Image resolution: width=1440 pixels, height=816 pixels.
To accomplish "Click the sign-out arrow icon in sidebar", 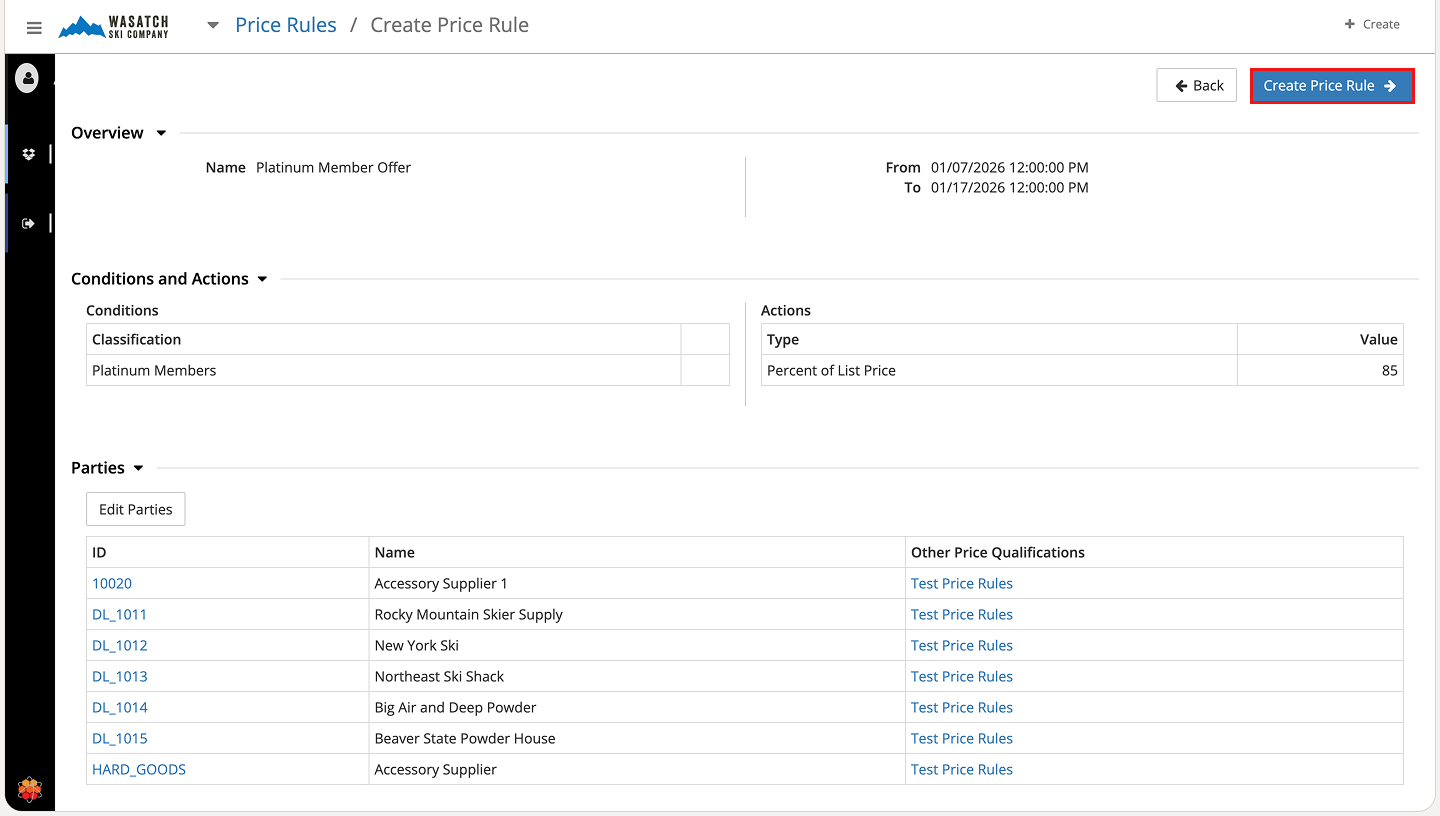I will click(x=28, y=223).
